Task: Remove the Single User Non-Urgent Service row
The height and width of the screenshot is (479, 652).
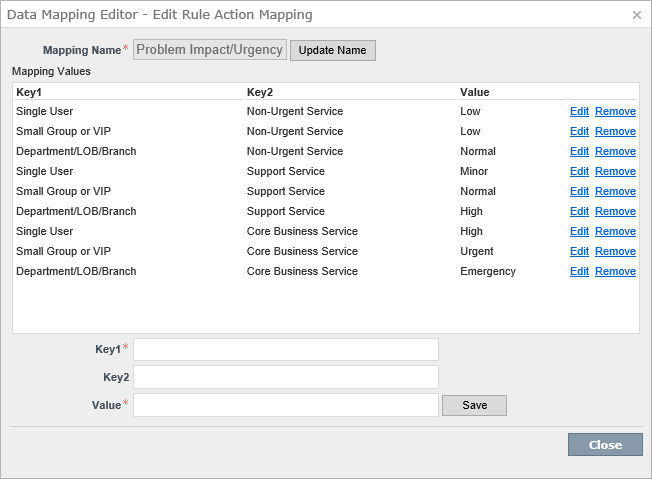Action: click(615, 111)
